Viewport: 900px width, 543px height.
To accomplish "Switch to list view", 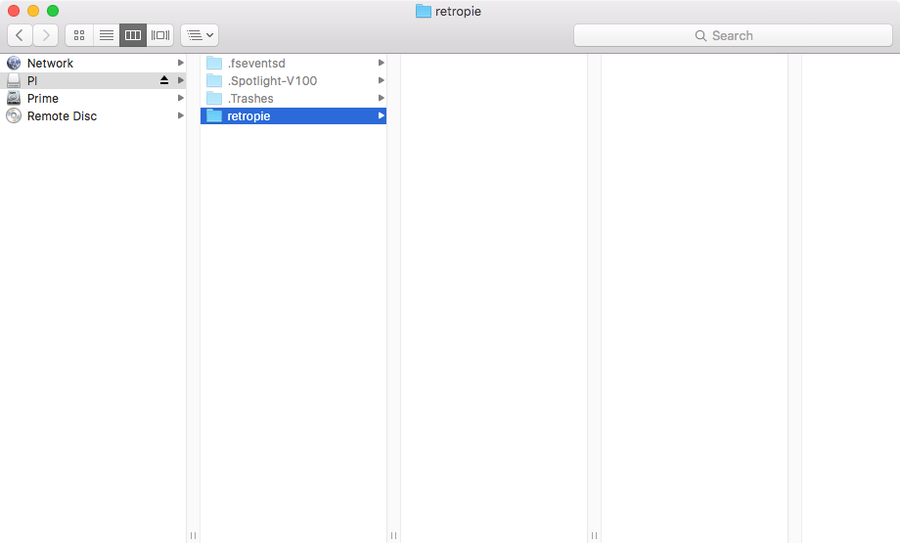I will pos(106,35).
